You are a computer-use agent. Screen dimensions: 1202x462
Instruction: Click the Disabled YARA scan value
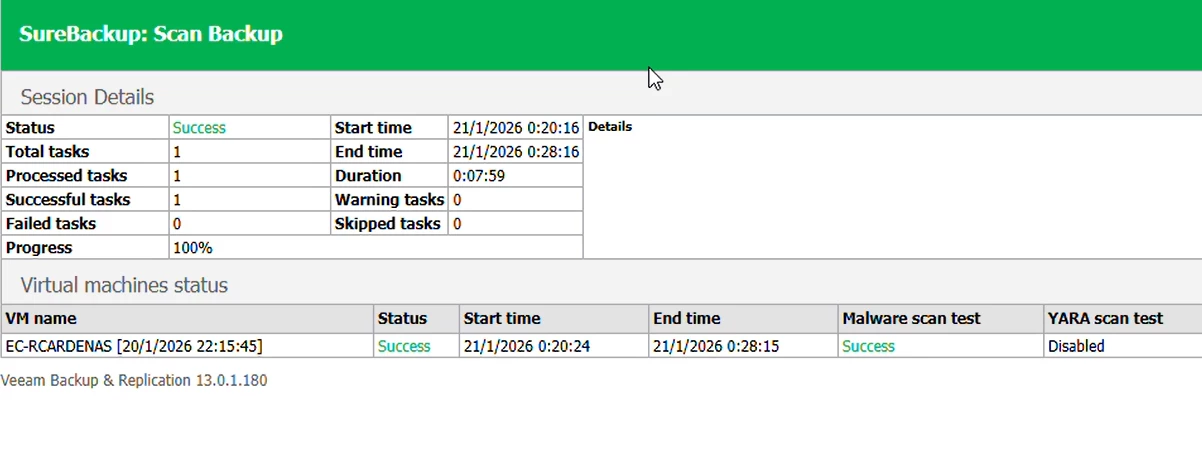(1076, 346)
